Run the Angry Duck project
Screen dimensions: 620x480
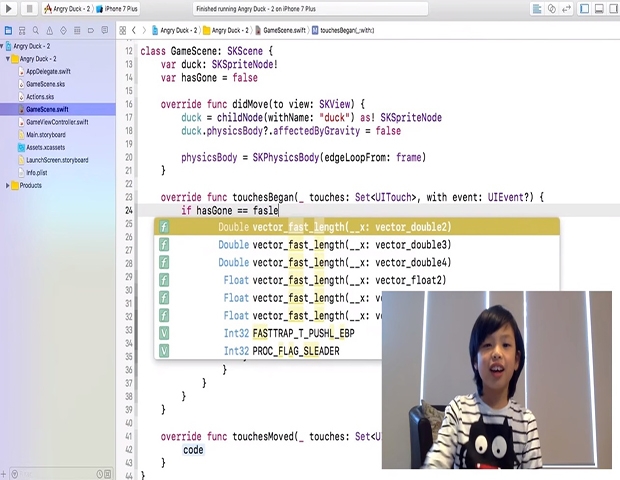coord(9,8)
